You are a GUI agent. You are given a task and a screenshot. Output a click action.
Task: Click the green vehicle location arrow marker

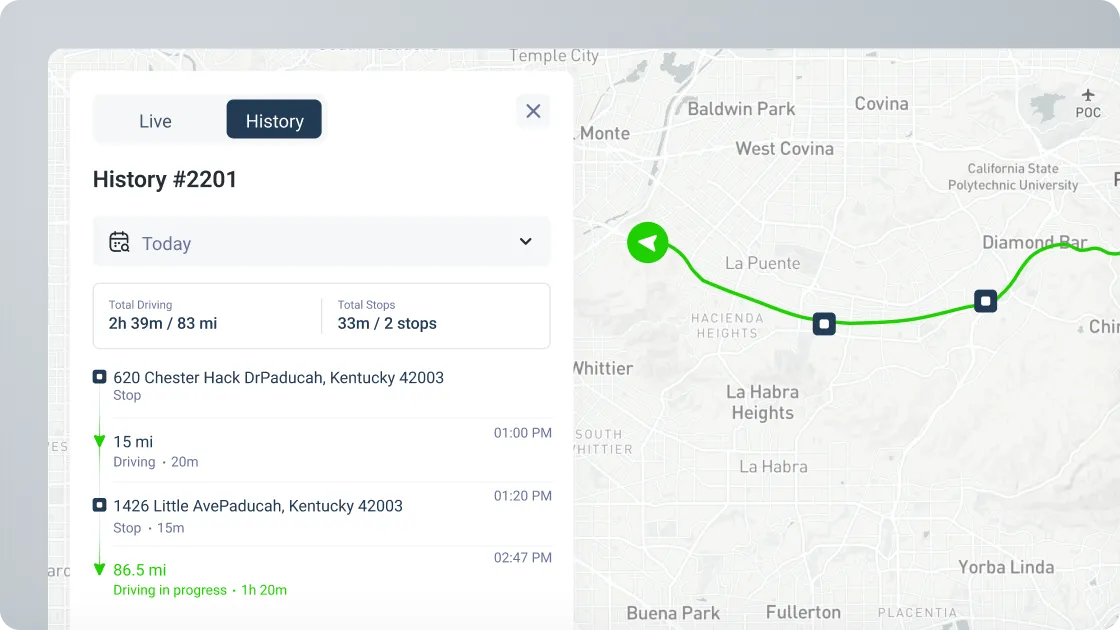pyautogui.click(x=648, y=242)
